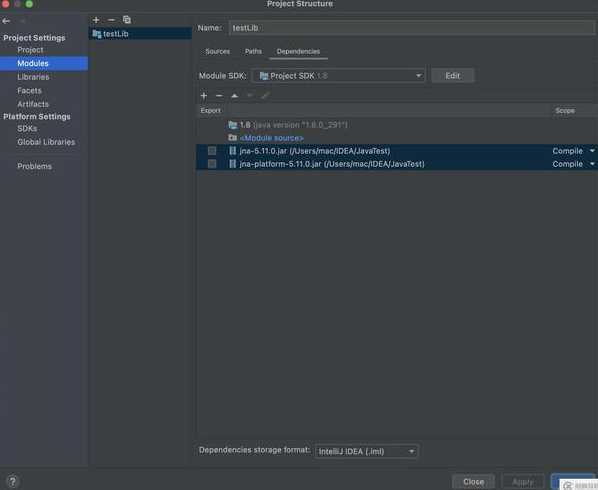Toggle export checkbox for jna-5.11.0.jar

click(x=212, y=151)
